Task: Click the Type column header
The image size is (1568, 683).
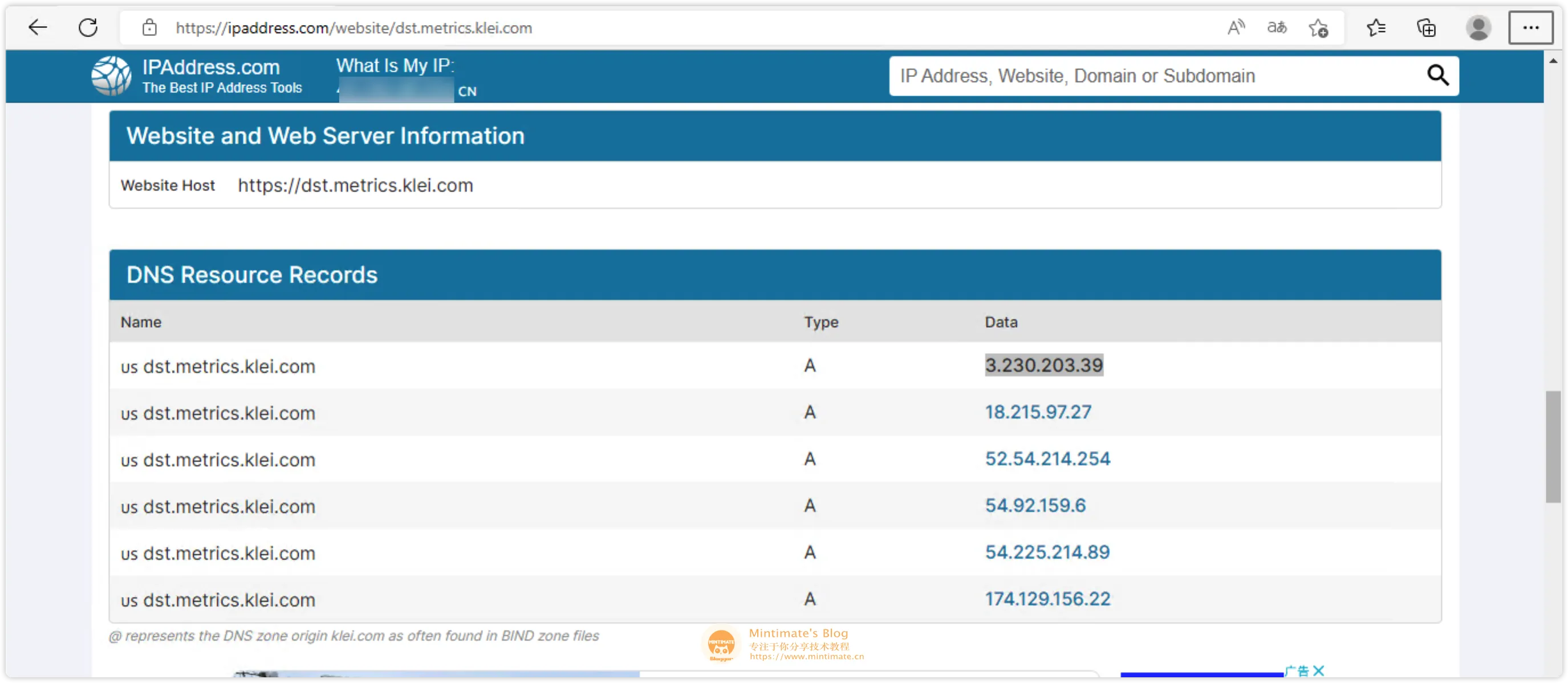Action: 821,322
